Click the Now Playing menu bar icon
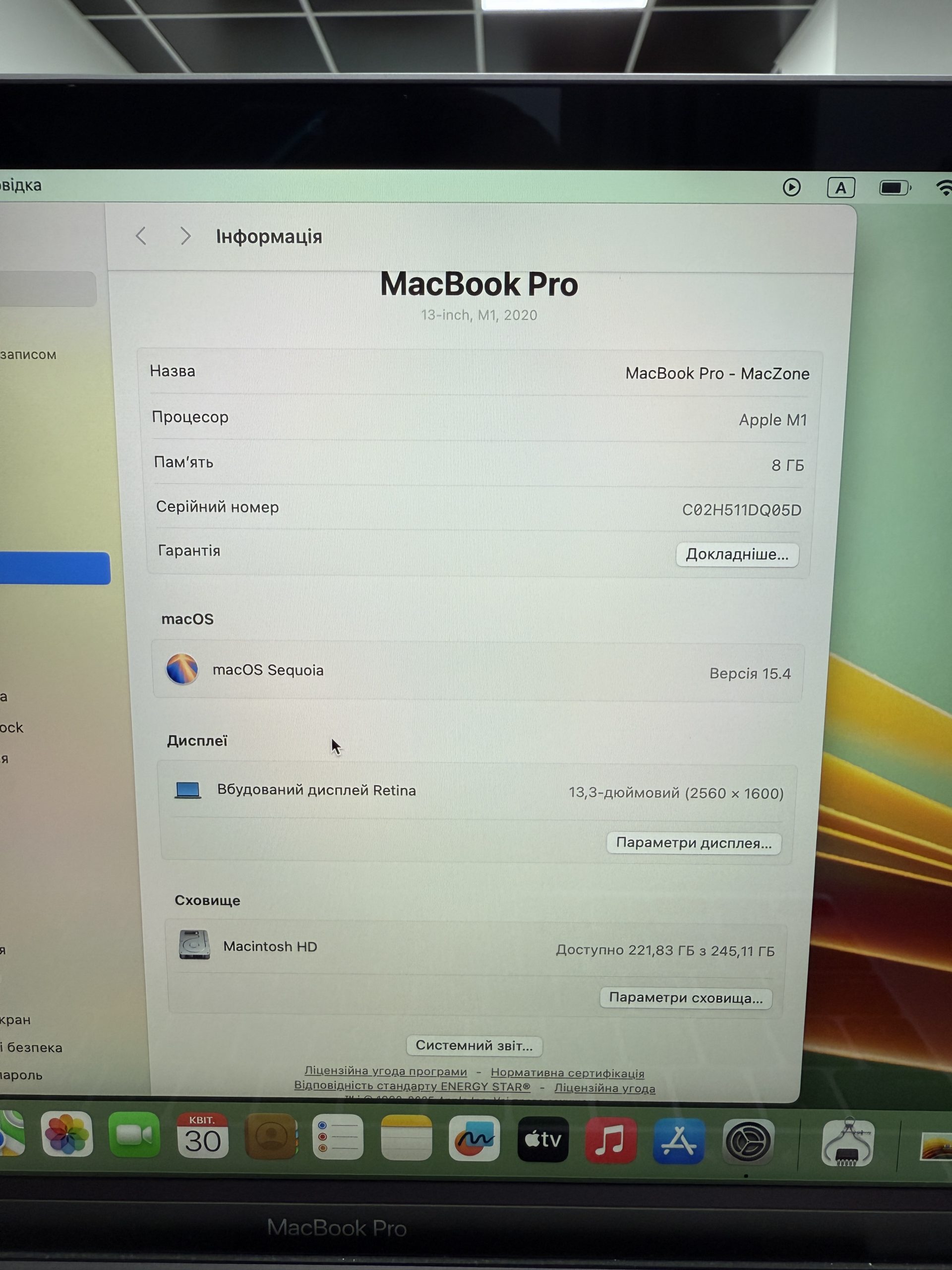Viewport: 952px width, 1270px height. click(792, 187)
